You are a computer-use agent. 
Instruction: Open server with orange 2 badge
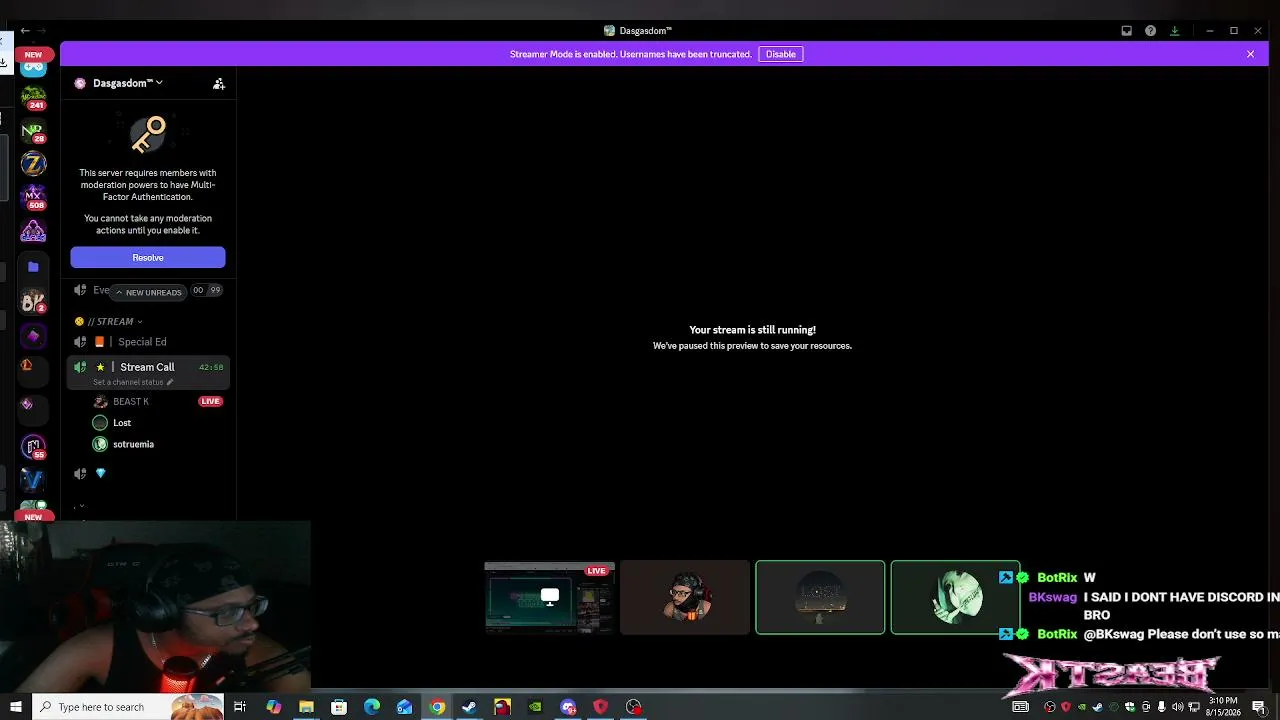(33, 301)
